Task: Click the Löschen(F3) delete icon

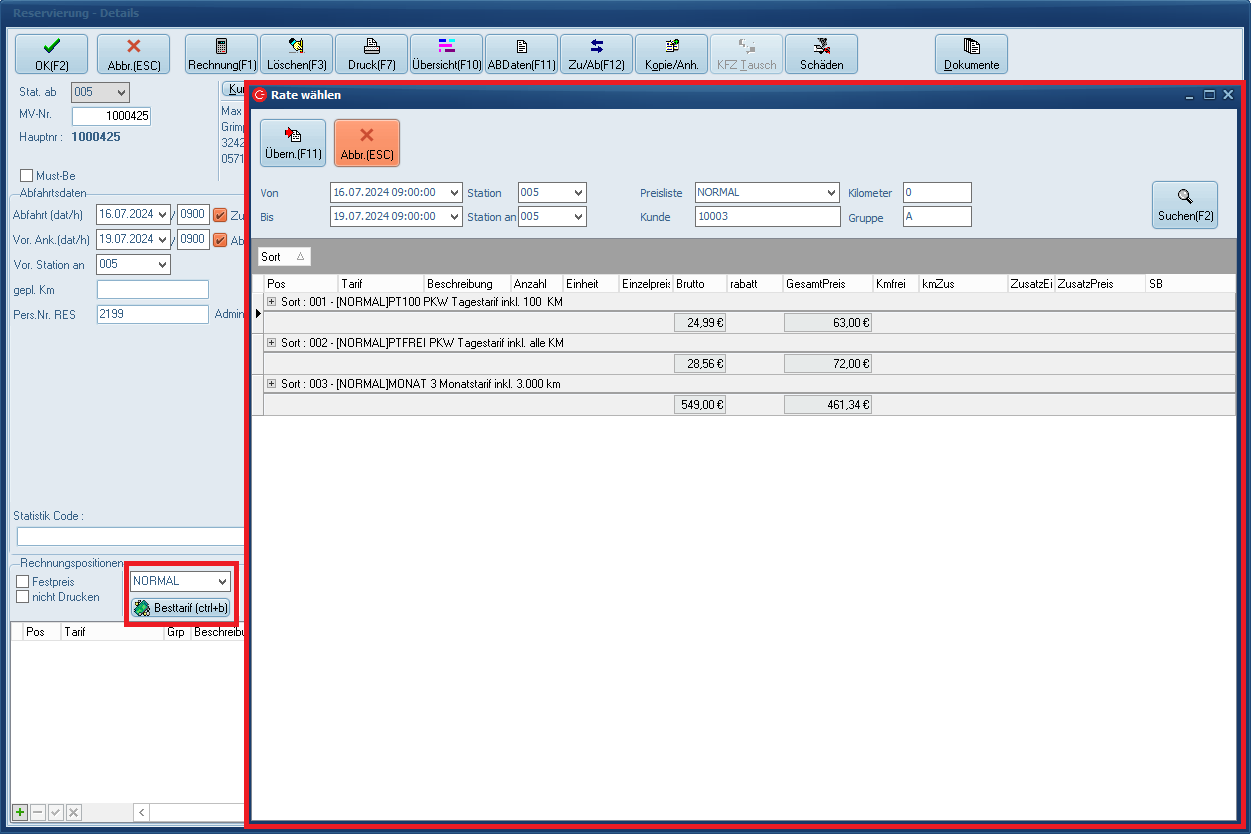Action: 296,54
